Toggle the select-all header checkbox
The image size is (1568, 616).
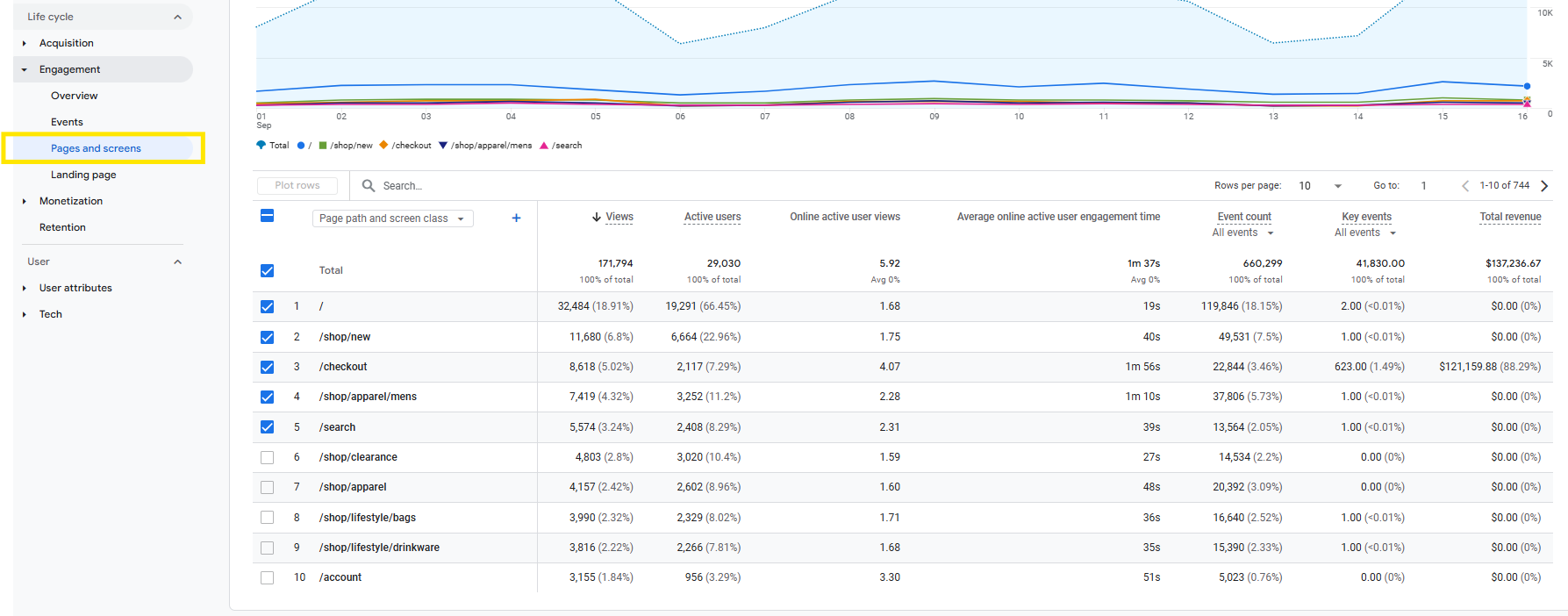click(268, 216)
